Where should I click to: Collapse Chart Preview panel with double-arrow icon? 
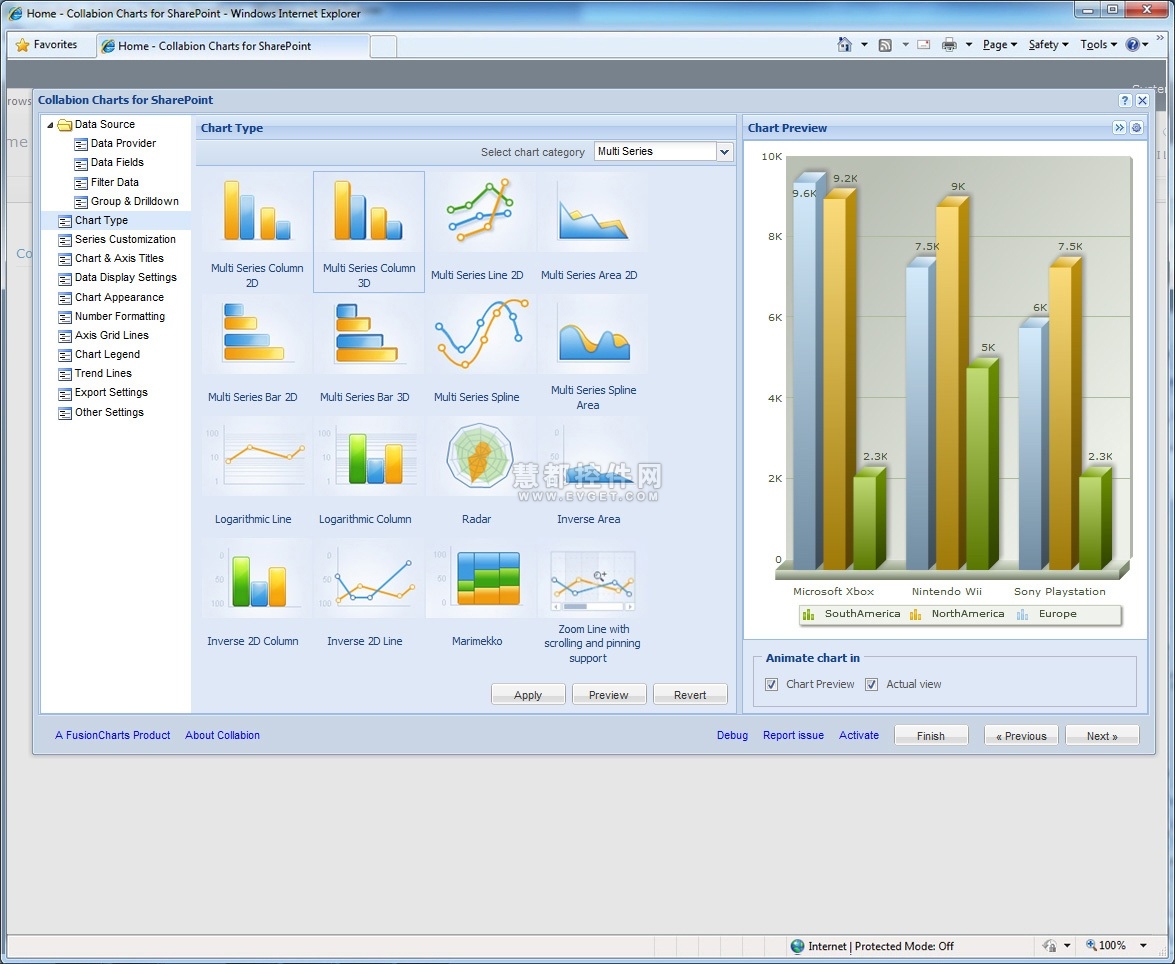(1119, 127)
